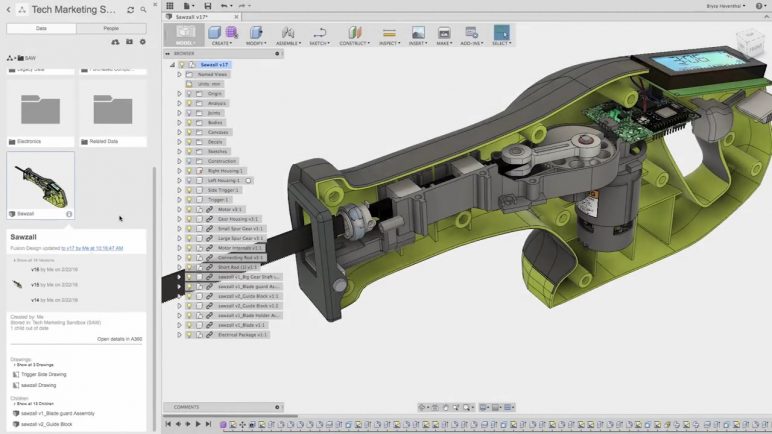Toggle visibility bulb for Sketches

pos(189,151)
